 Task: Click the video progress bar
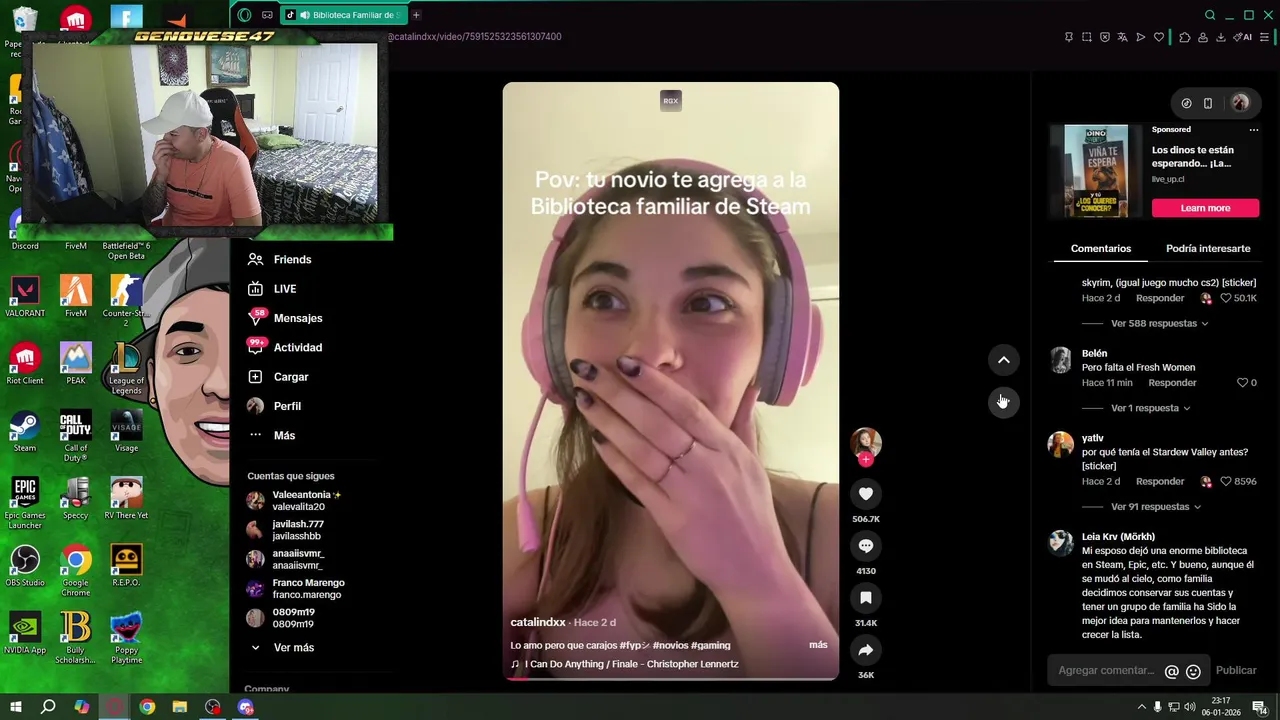pos(670,679)
